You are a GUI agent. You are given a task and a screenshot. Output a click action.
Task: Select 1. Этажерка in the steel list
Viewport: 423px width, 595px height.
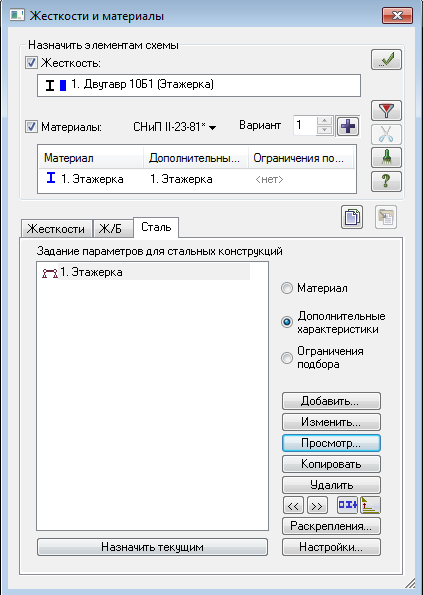click(146, 272)
